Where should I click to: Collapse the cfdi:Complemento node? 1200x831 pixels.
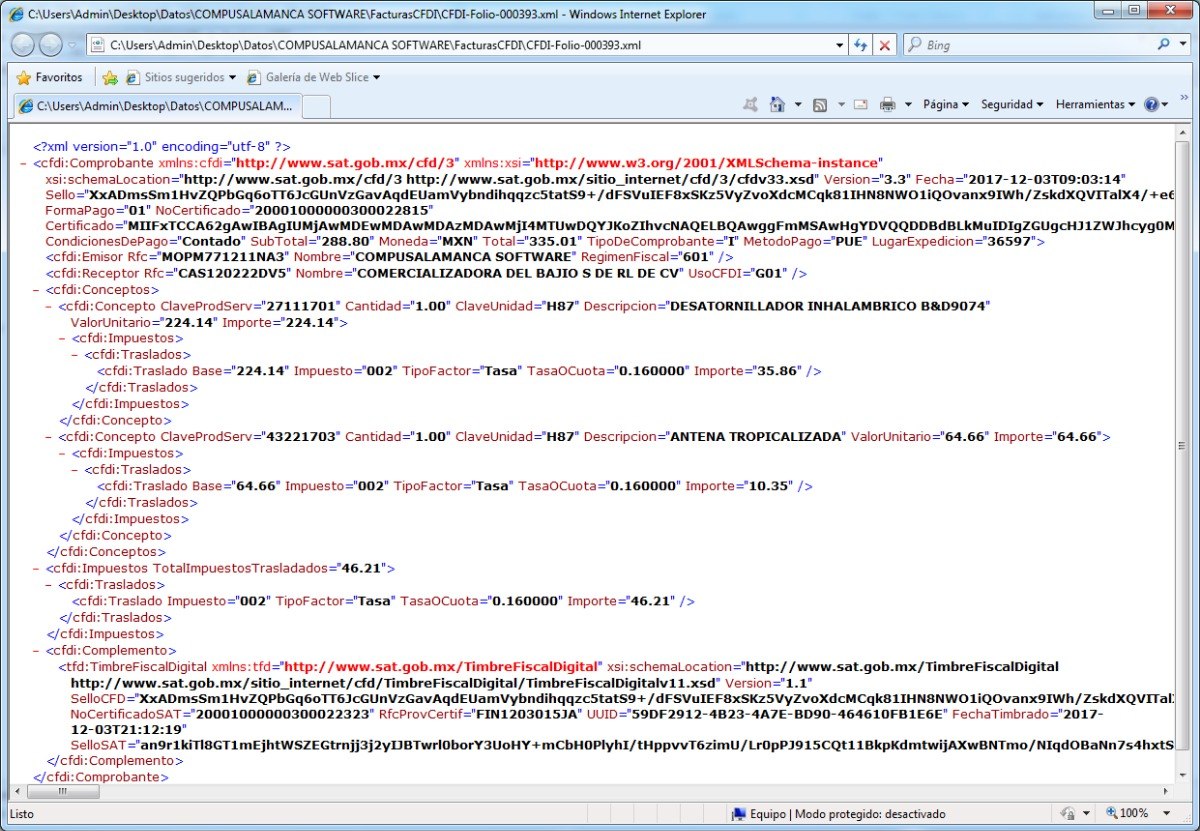point(36,650)
